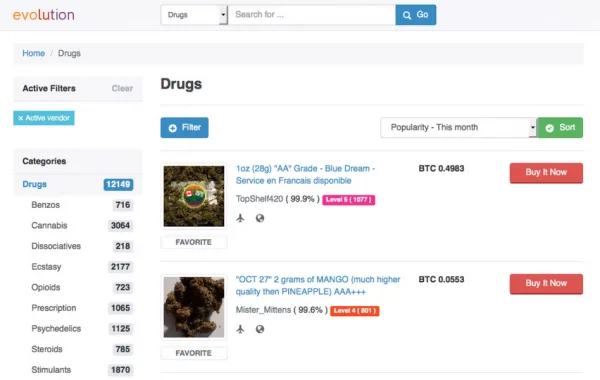The width and height of the screenshot is (600, 380).
Task: Remove the Active vendor filter tag
Action: [x=44, y=118]
